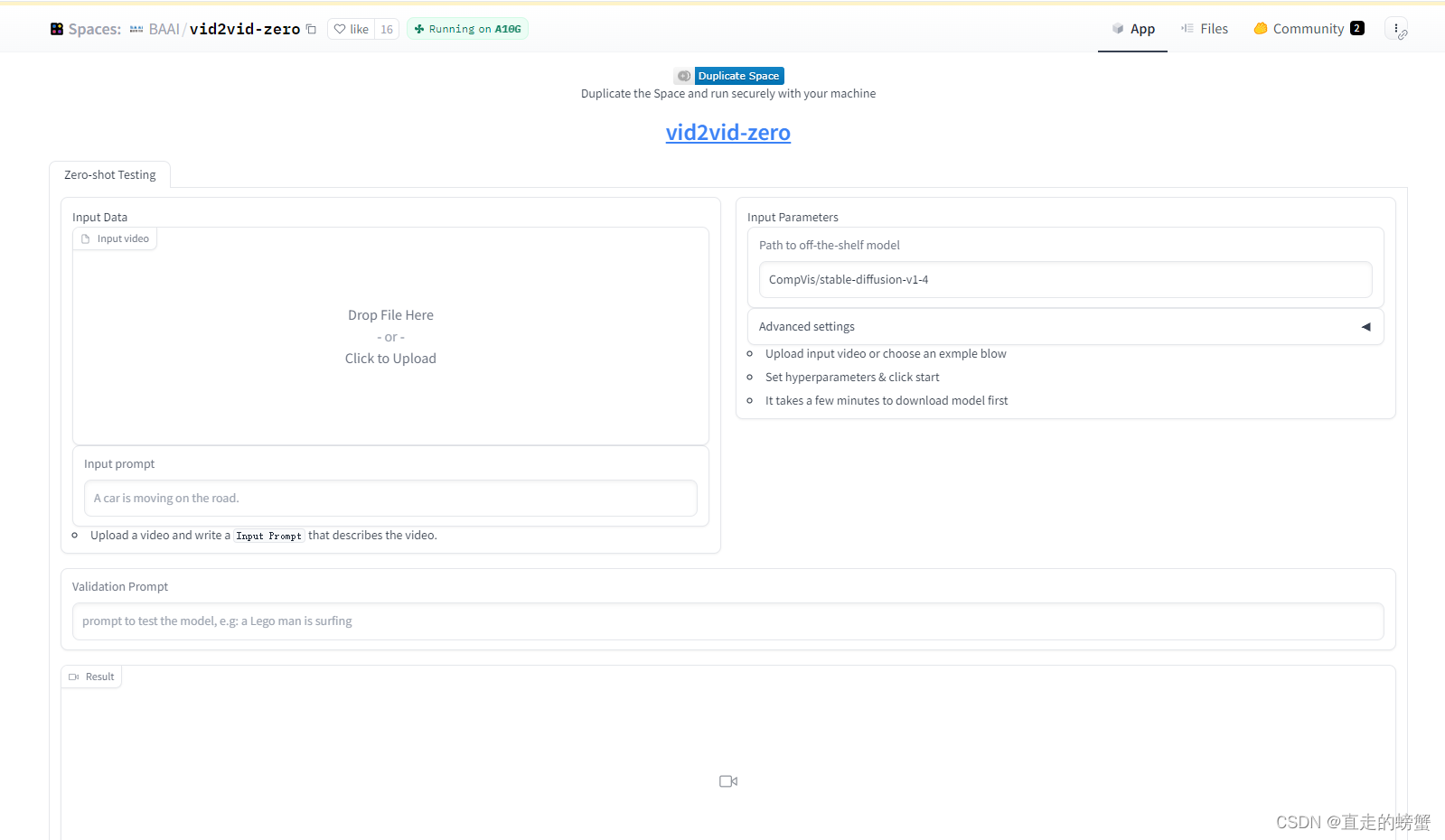Click the Files tab list icon

tap(1187, 29)
